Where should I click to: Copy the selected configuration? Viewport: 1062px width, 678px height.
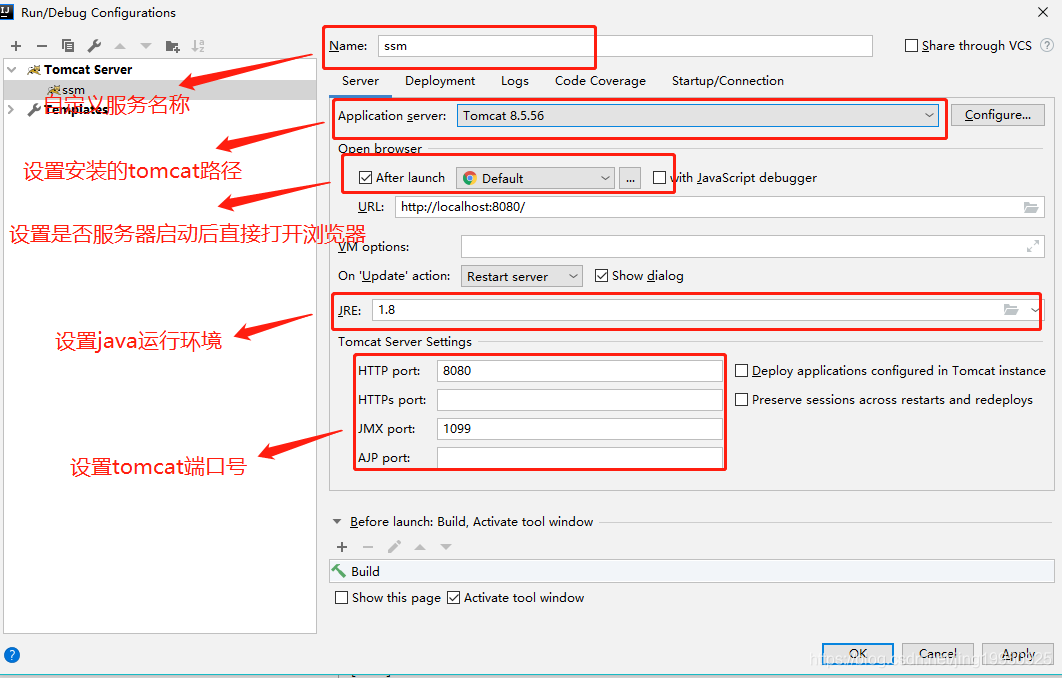coord(68,46)
